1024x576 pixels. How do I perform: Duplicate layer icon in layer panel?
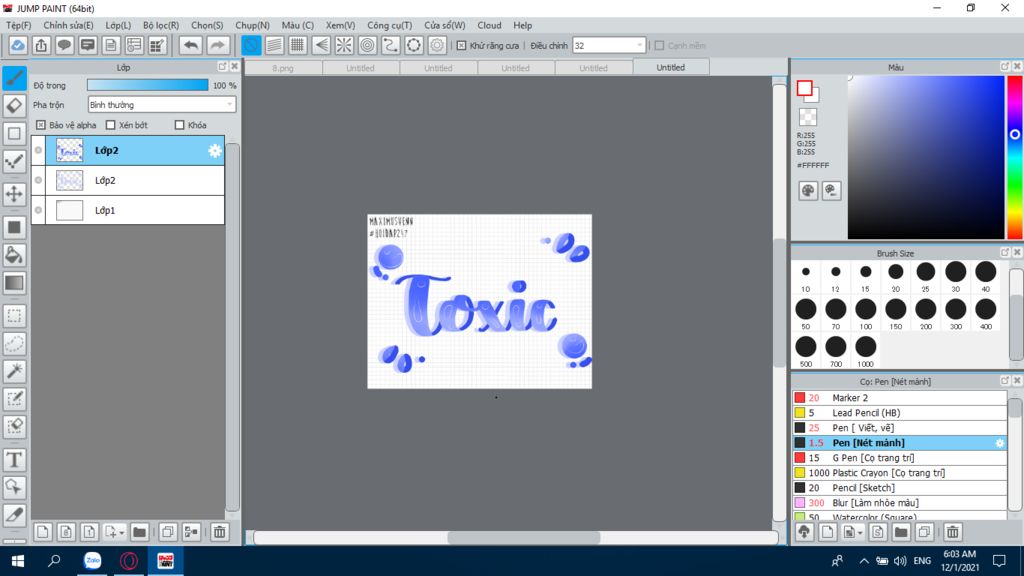click(x=168, y=532)
